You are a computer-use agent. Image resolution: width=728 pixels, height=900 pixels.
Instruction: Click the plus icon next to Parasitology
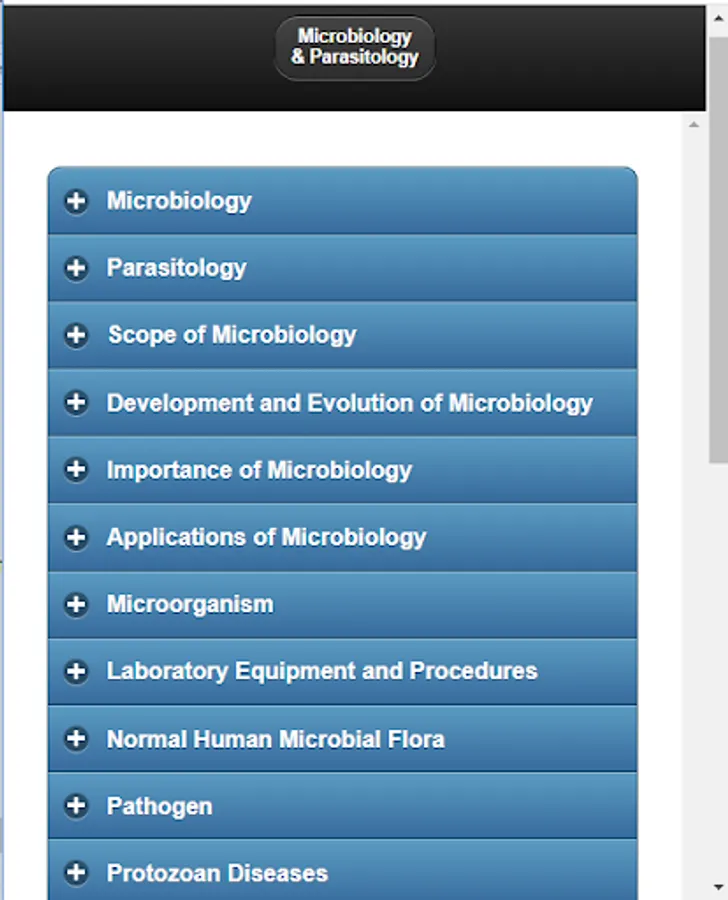[76, 268]
